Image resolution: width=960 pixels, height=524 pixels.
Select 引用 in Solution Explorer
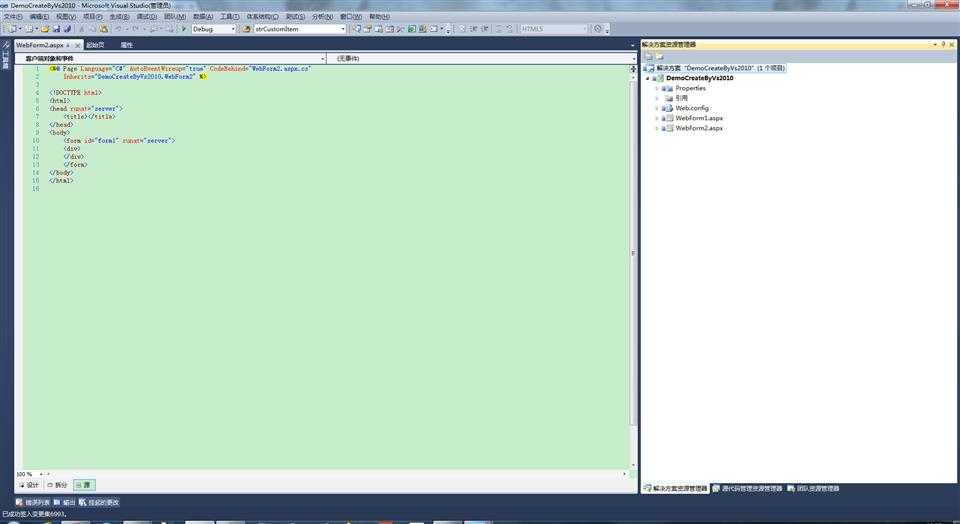coord(681,98)
